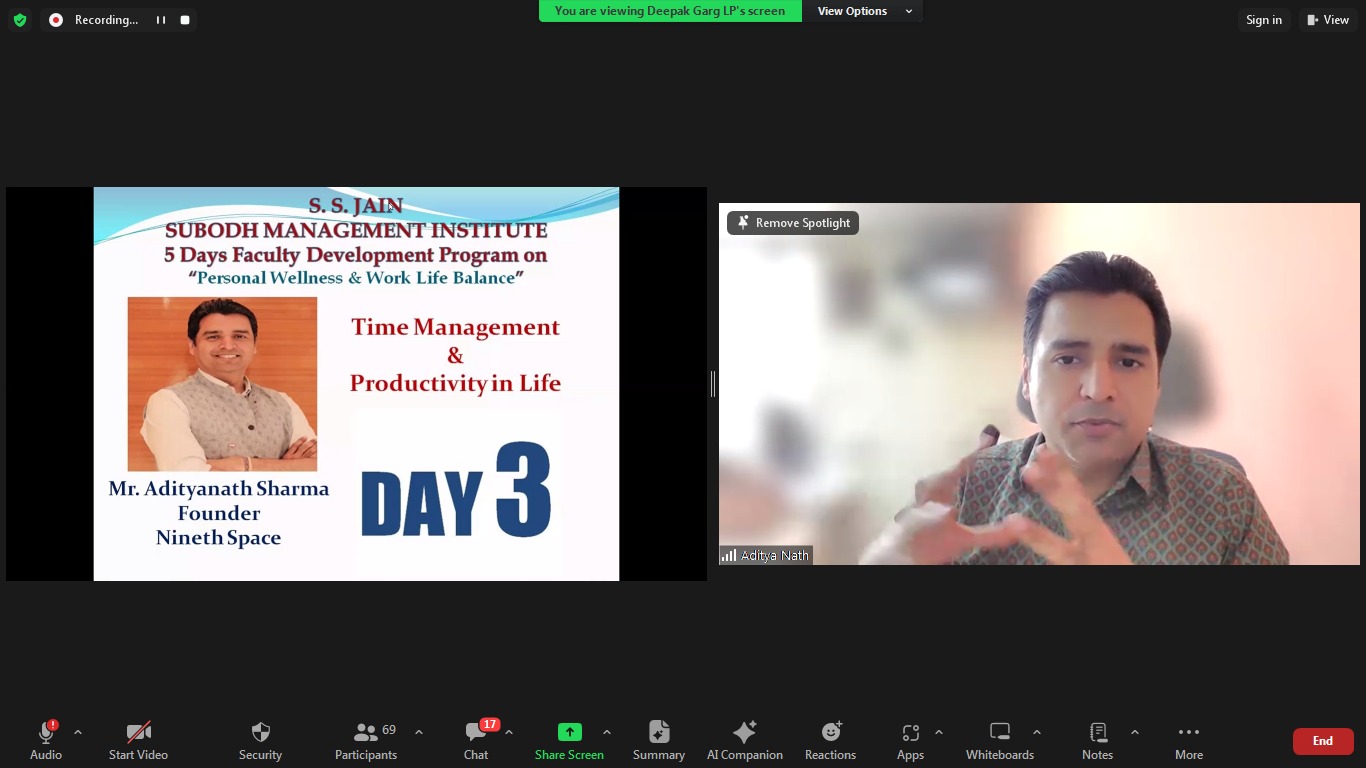Click the green 'You are viewing' screen banner
Viewport: 1366px width, 768px height.
click(x=670, y=11)
